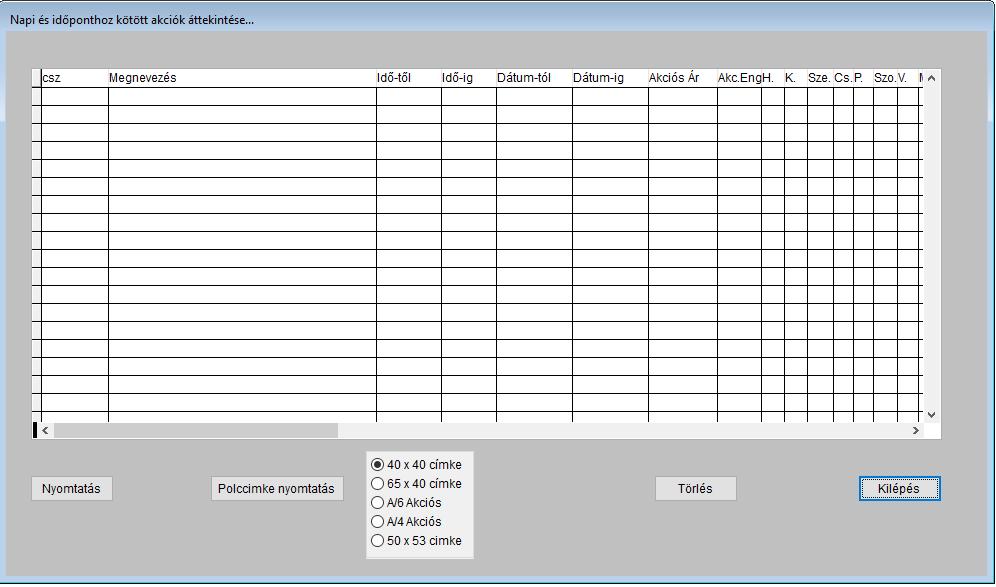
Task: Click the Idő-ig column header
Action: [x=469, y=78]
